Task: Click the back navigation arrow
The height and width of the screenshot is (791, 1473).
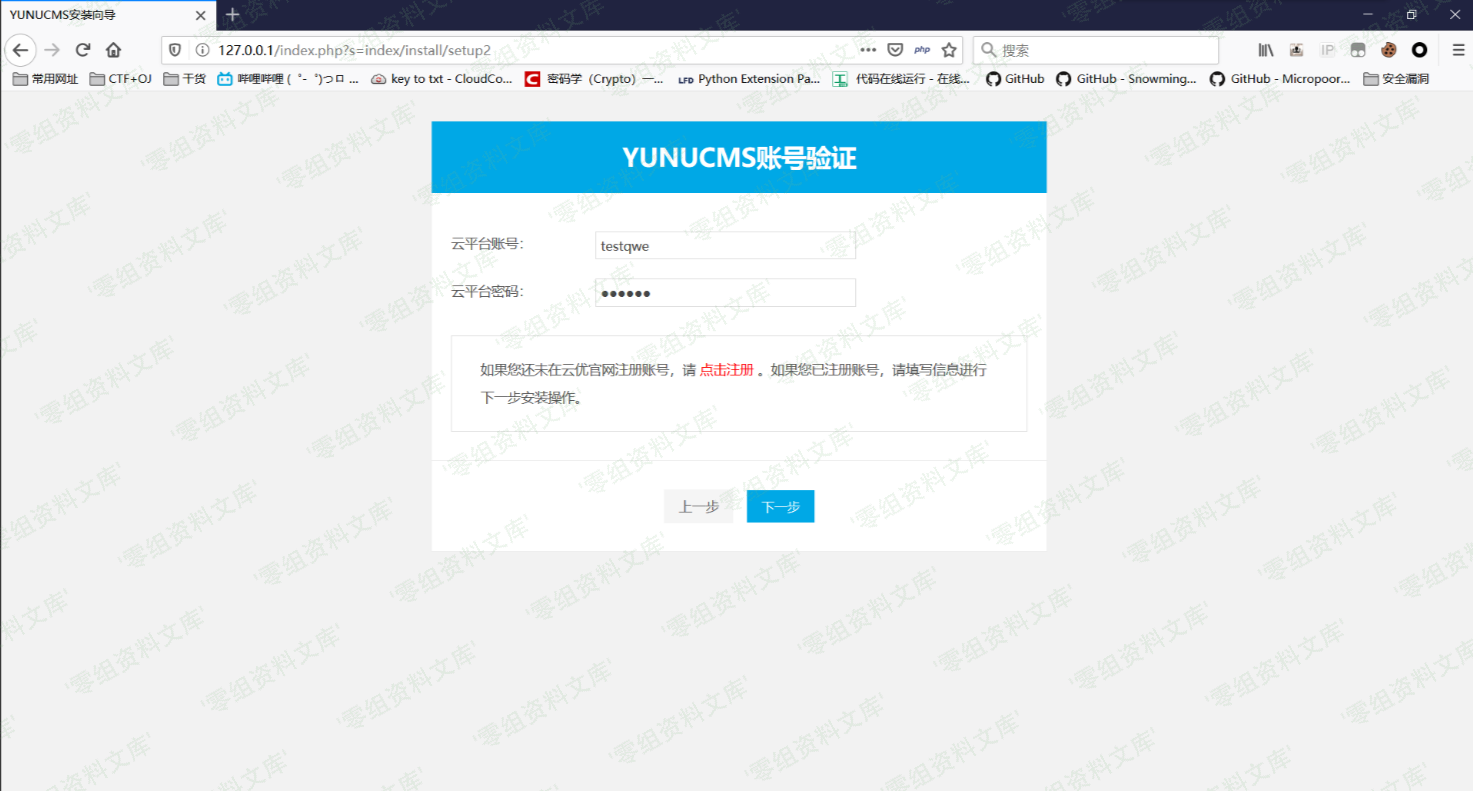Action: point(20,50)
